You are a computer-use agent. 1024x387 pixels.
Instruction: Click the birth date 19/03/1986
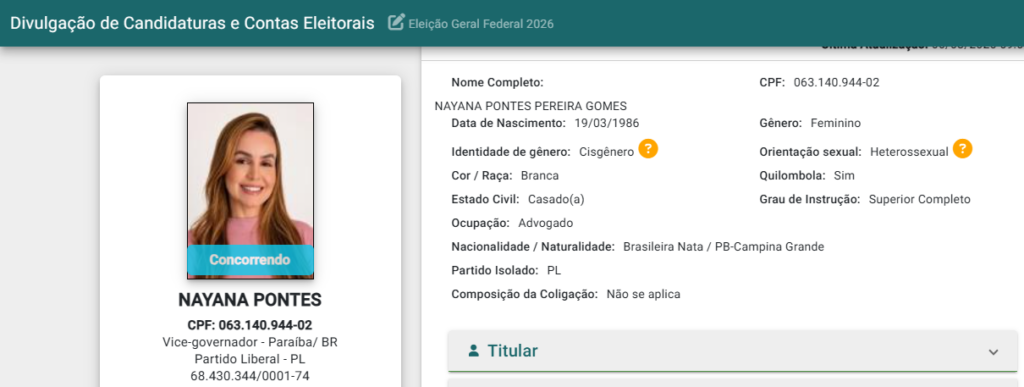point(607,123)
